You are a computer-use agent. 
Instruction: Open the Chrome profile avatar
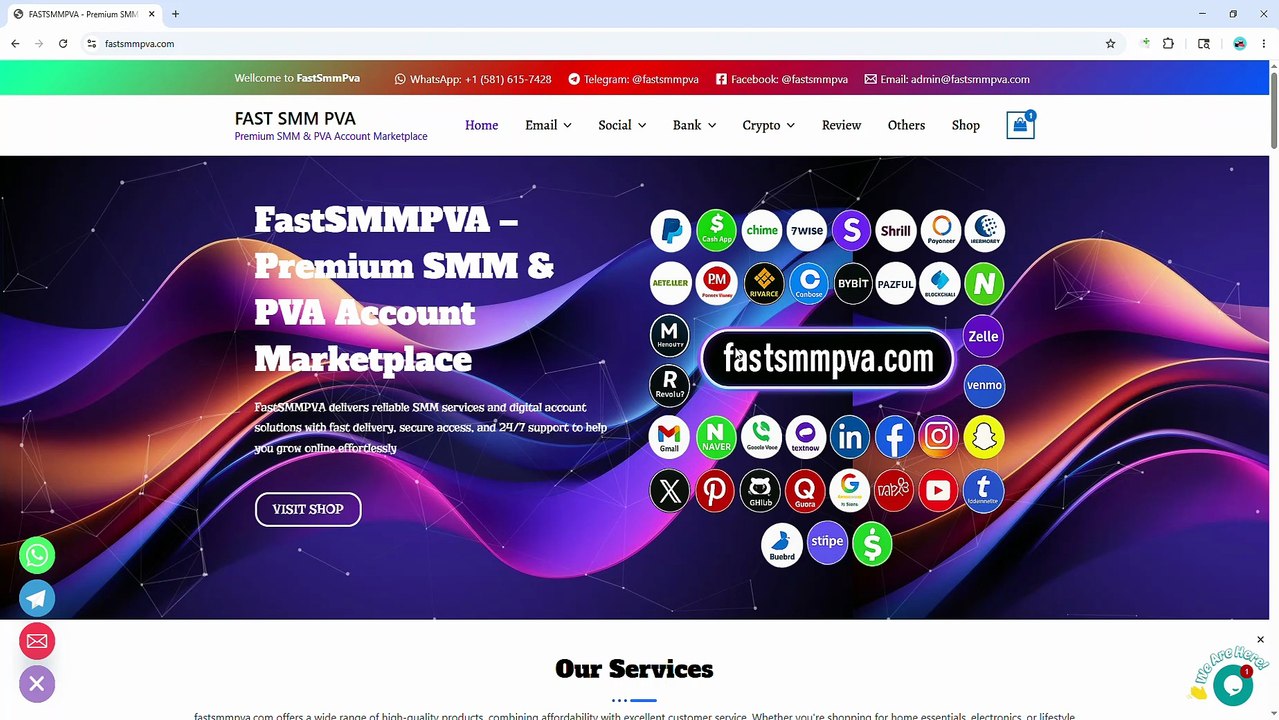[1240, 44]
